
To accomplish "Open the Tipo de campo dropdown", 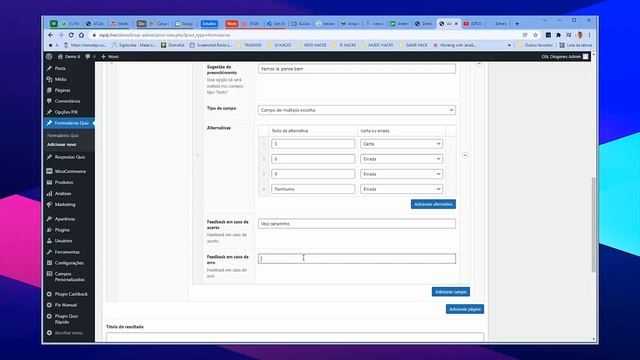I will click(357, 110).
